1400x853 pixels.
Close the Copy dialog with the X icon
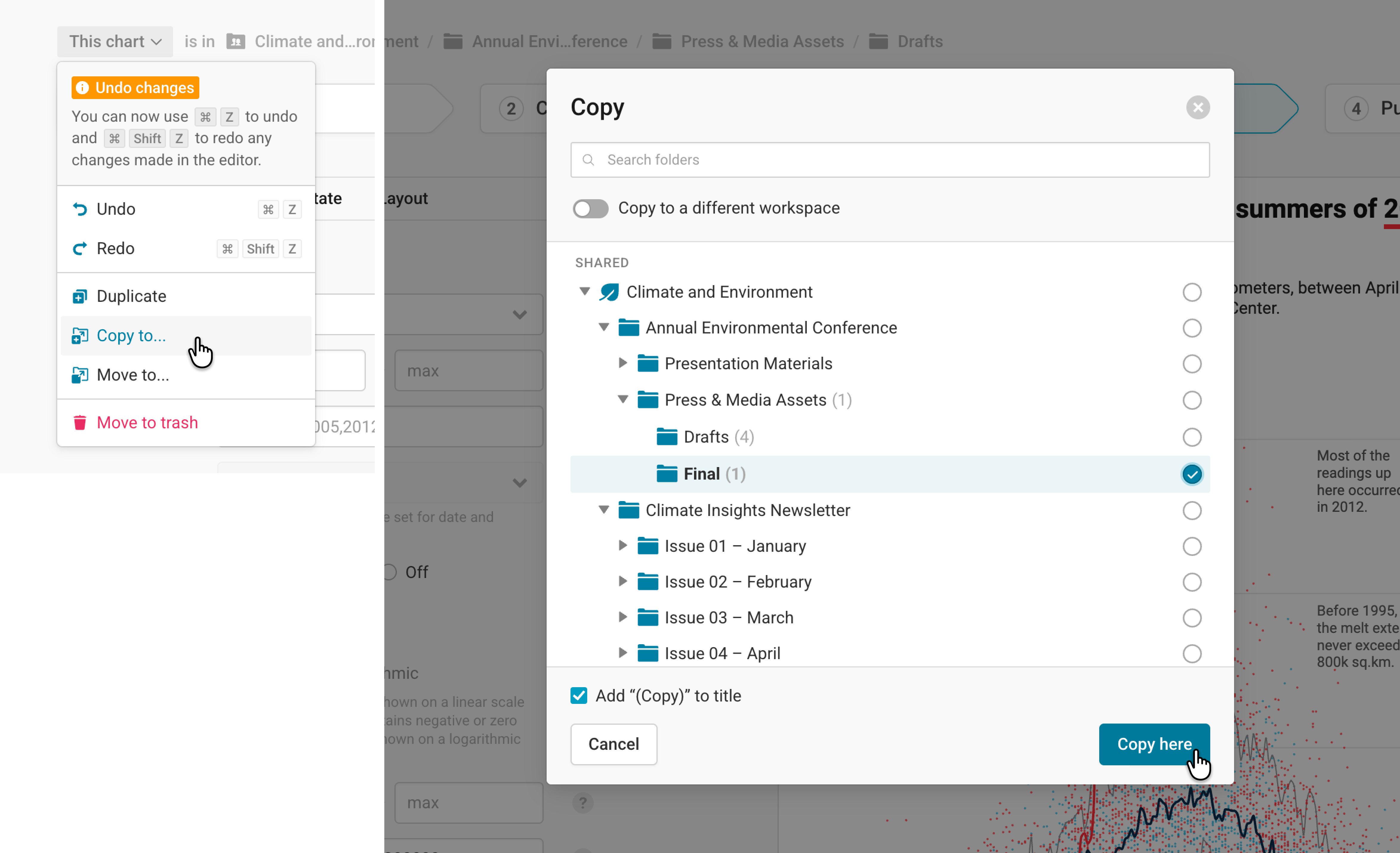click(x=1198, y=107)
